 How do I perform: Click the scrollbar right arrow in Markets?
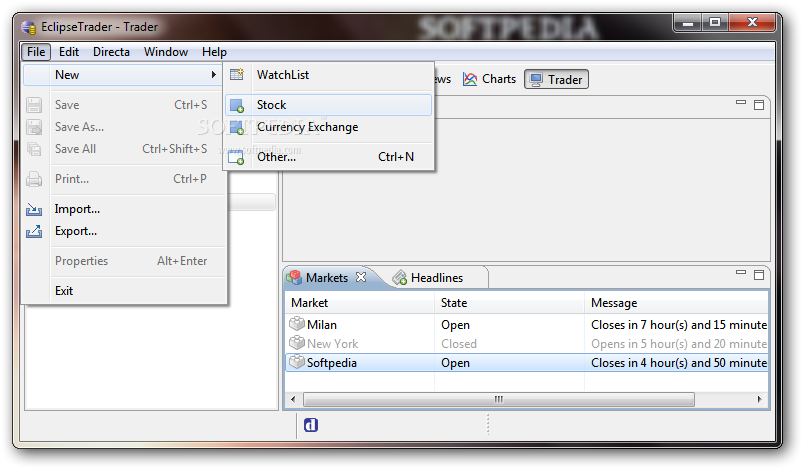[759, 399]
